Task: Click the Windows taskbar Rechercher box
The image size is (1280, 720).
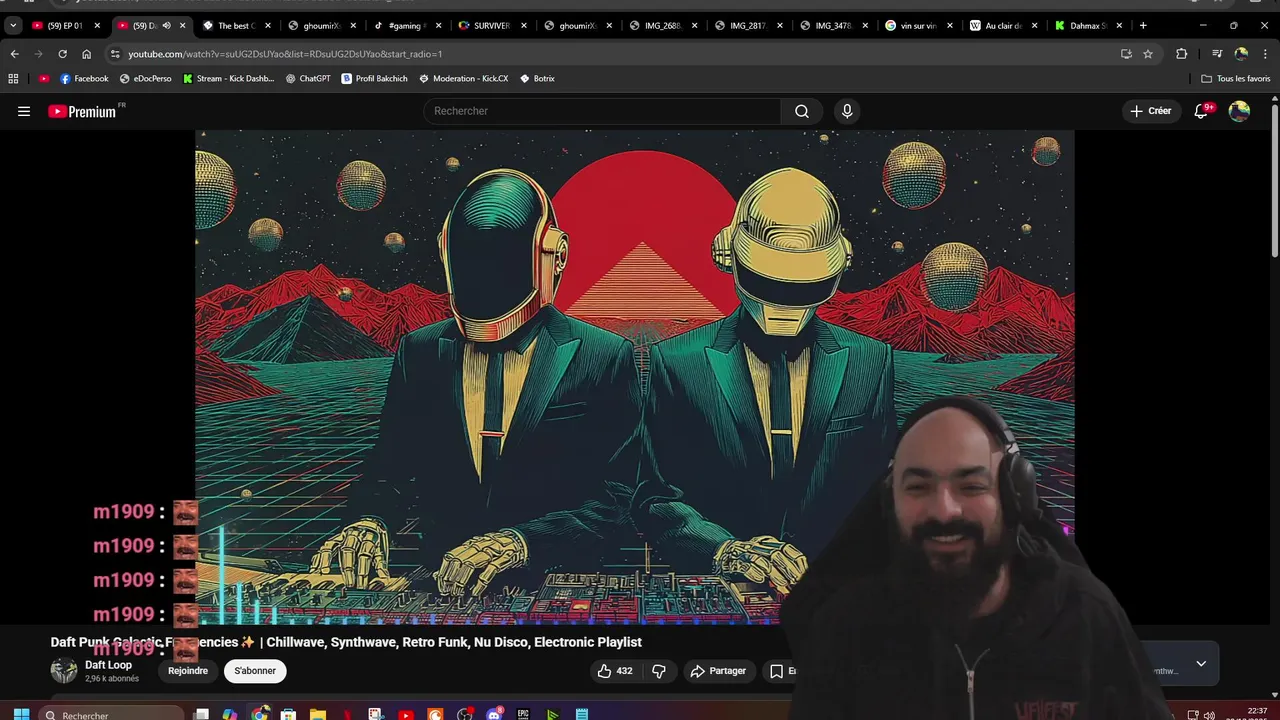Action: click(x=111, y=714)
